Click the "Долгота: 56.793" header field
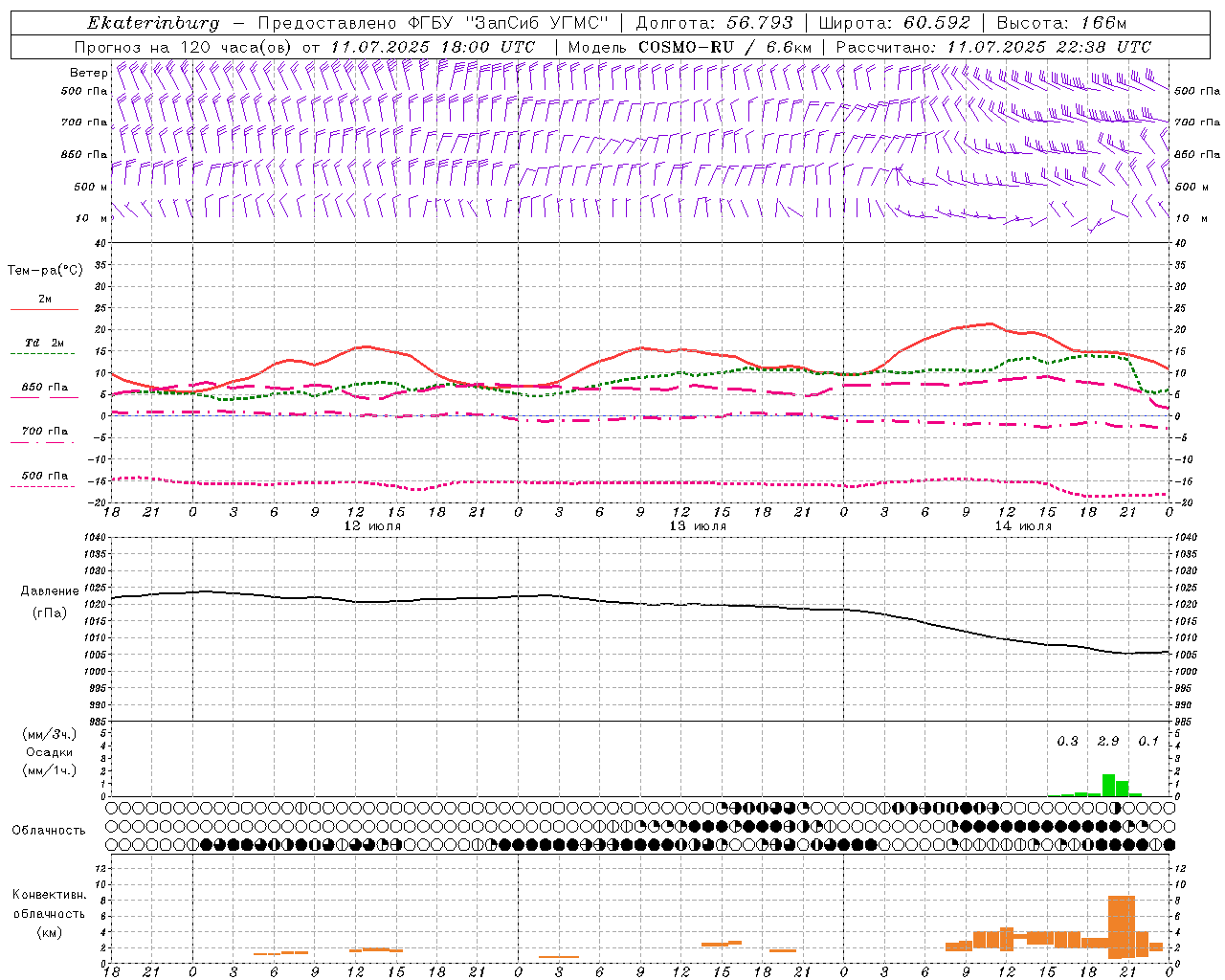The height and width of the screenshot is (980, 1225). click(x=715, y=23)
